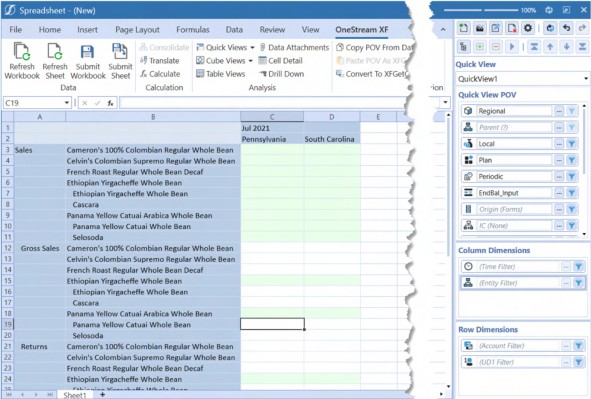Click the edit Quick View icon
591x399 pixels.
coord(496,28)
